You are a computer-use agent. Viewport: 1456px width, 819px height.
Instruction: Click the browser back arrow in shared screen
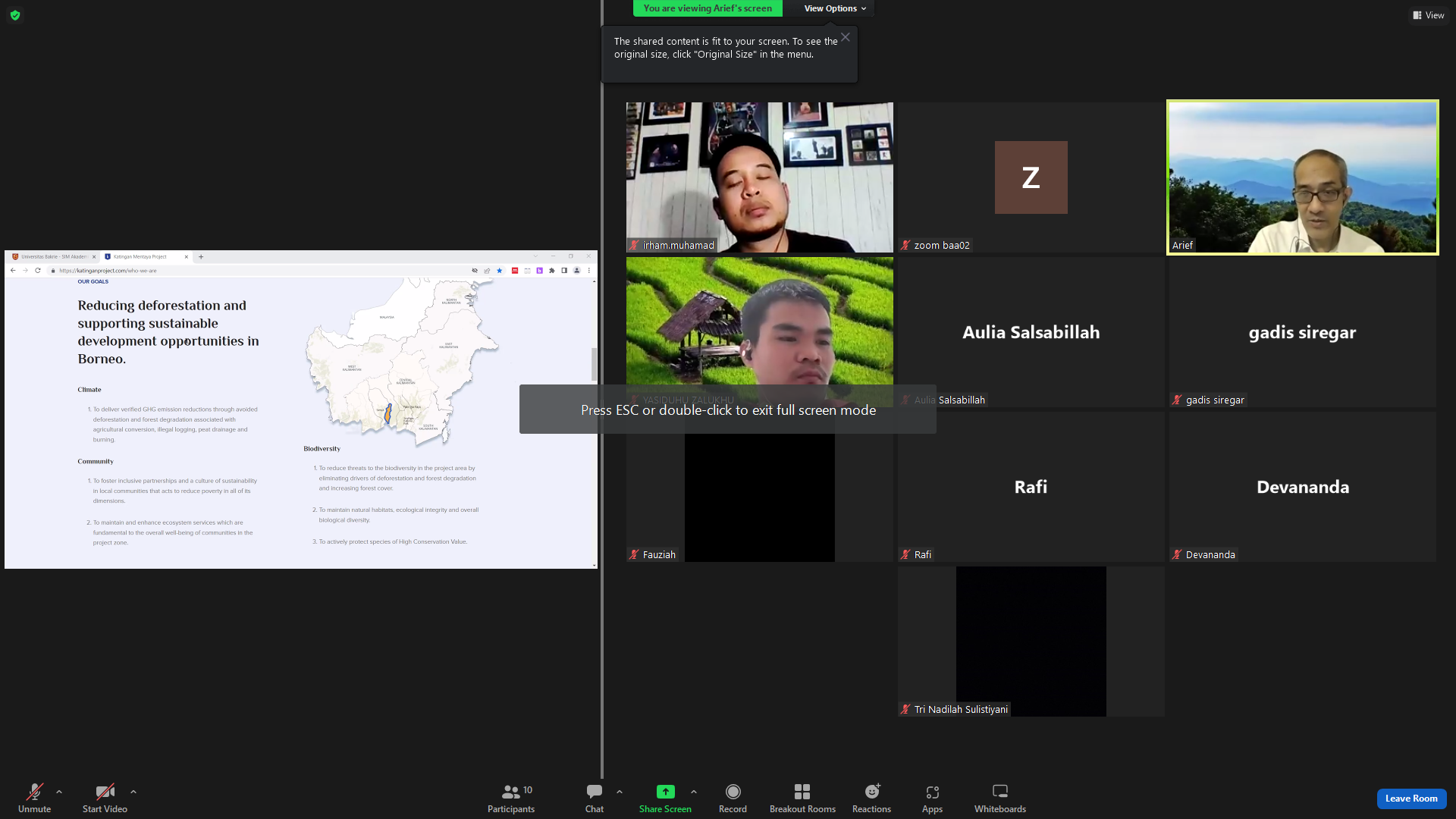click(x=13, y=271)
